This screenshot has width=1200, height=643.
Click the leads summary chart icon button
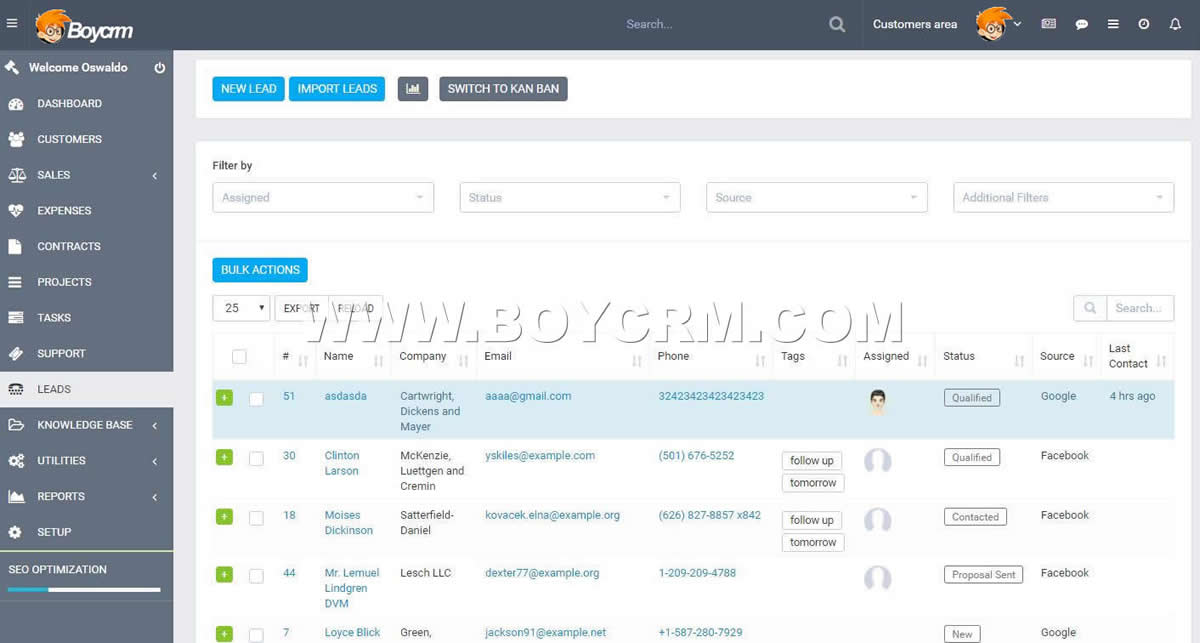413,89
